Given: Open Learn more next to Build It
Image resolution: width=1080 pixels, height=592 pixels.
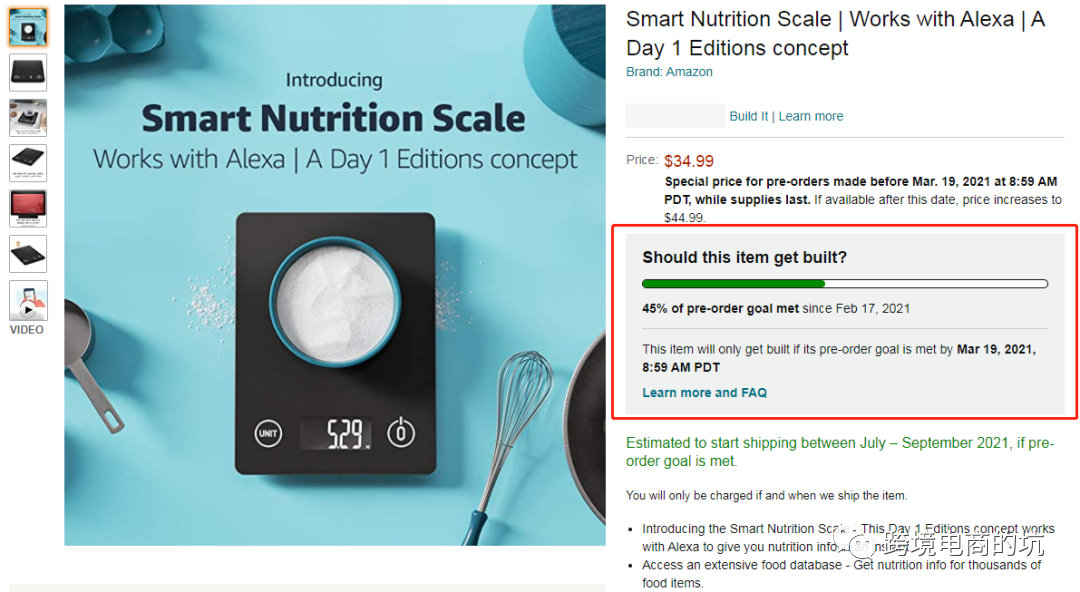Looking at the screenshot, I should pos(811,116).
